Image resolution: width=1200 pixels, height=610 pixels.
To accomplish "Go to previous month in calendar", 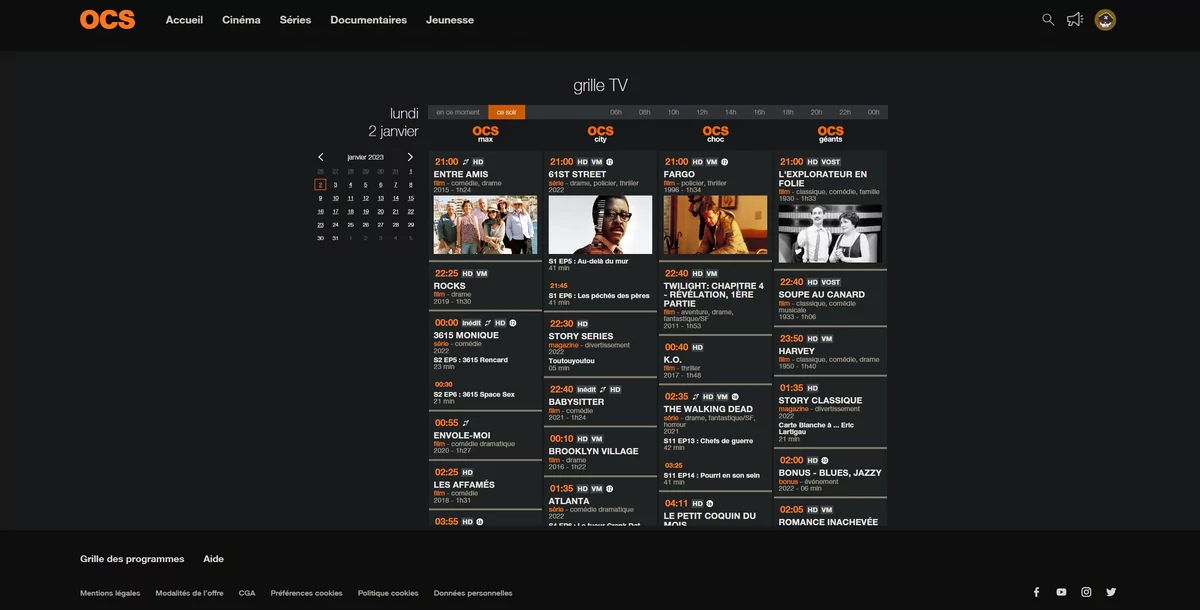I will tap(321, 157).
